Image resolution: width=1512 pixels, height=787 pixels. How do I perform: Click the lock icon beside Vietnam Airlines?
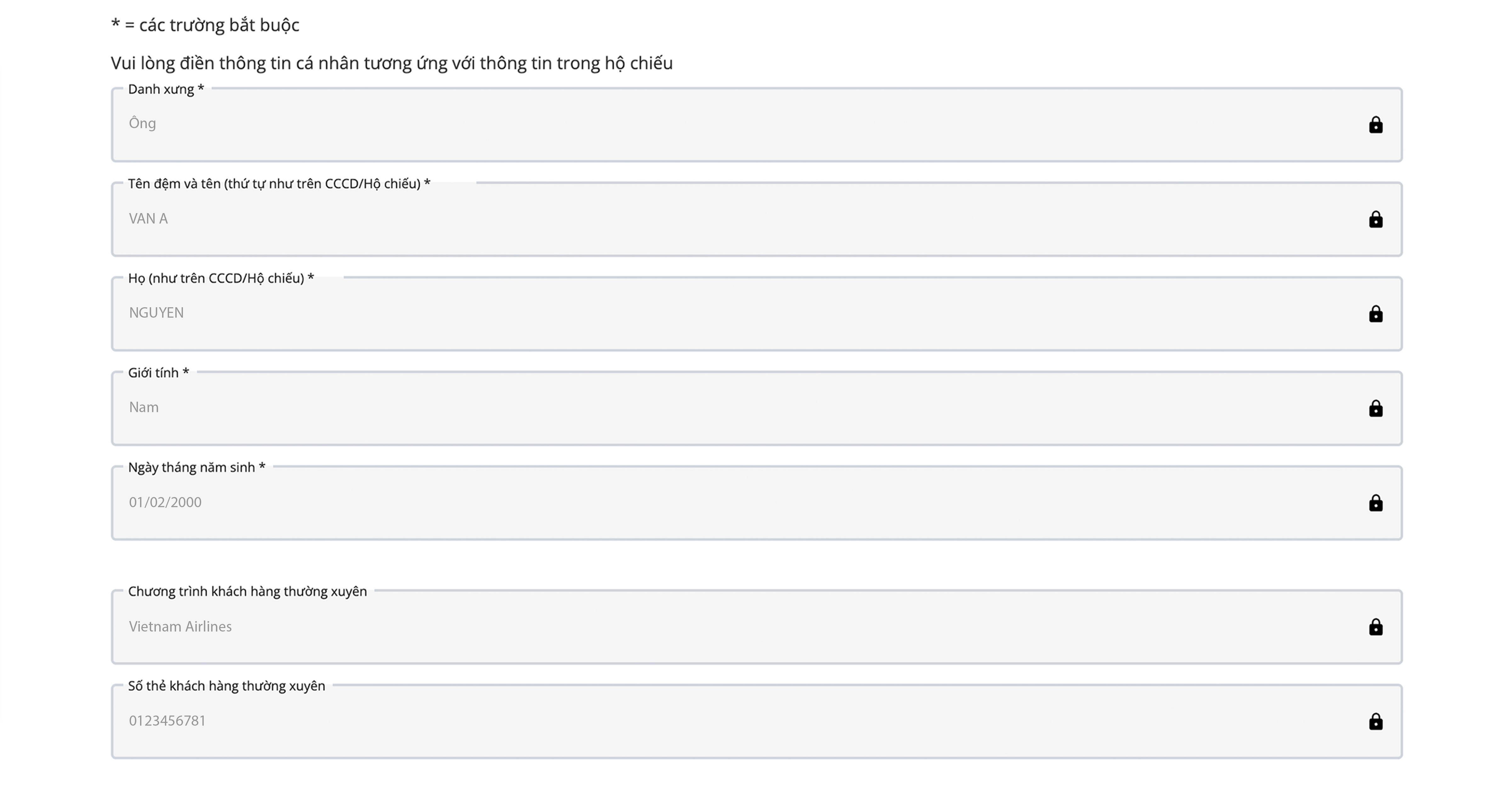click(x=1375, y=627)
